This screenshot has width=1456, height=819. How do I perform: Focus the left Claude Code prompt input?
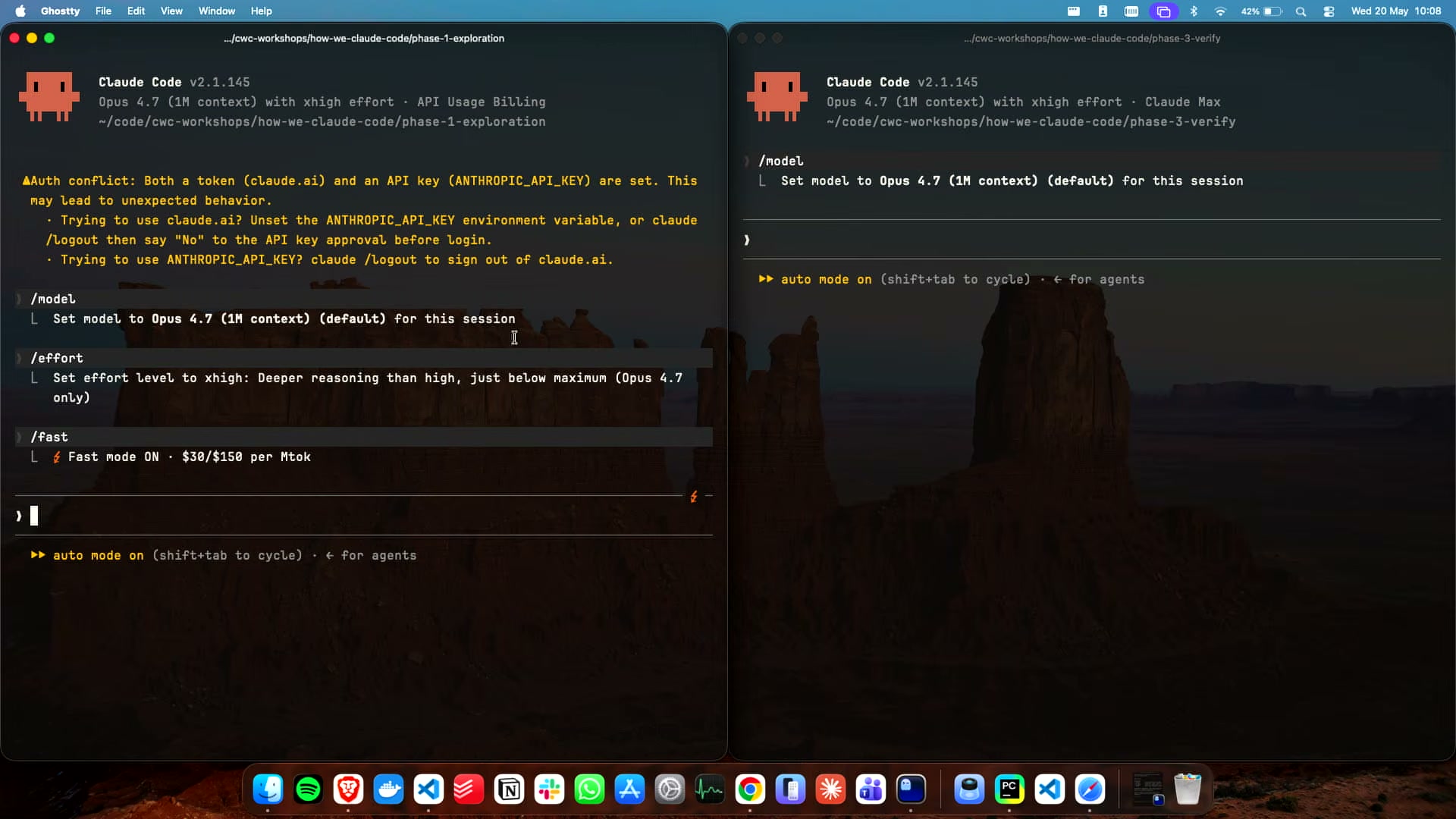(364, 516)
